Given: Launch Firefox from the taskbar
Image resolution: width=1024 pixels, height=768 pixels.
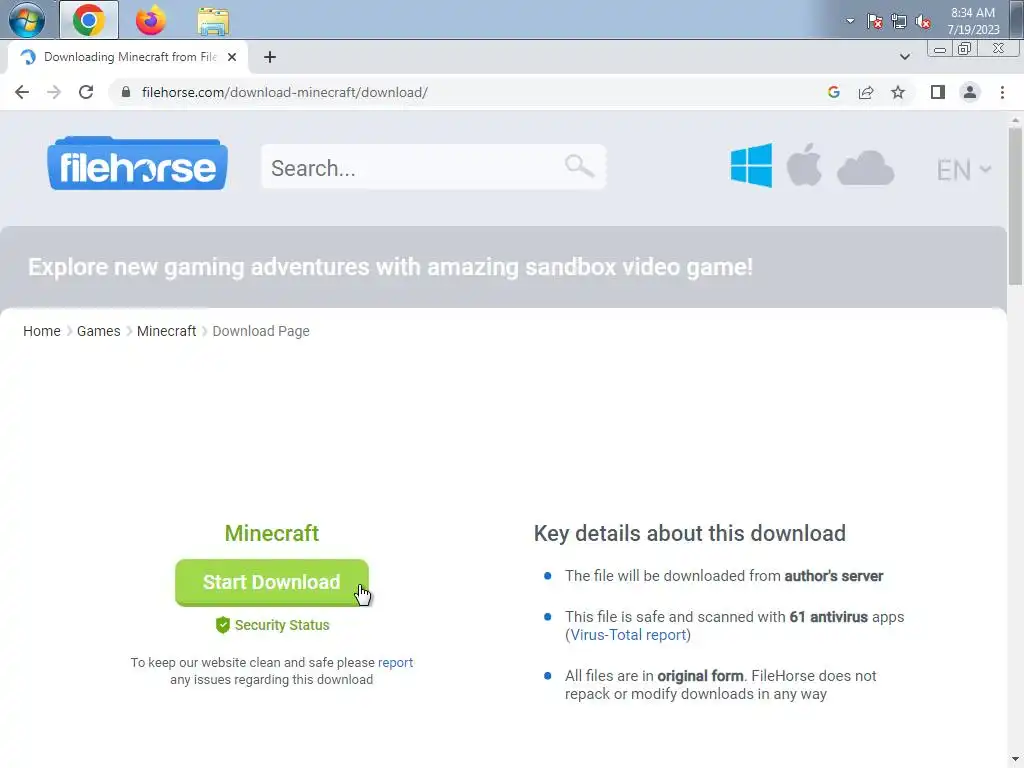Looking at the screenshot, I should click(x=151, y=20).
